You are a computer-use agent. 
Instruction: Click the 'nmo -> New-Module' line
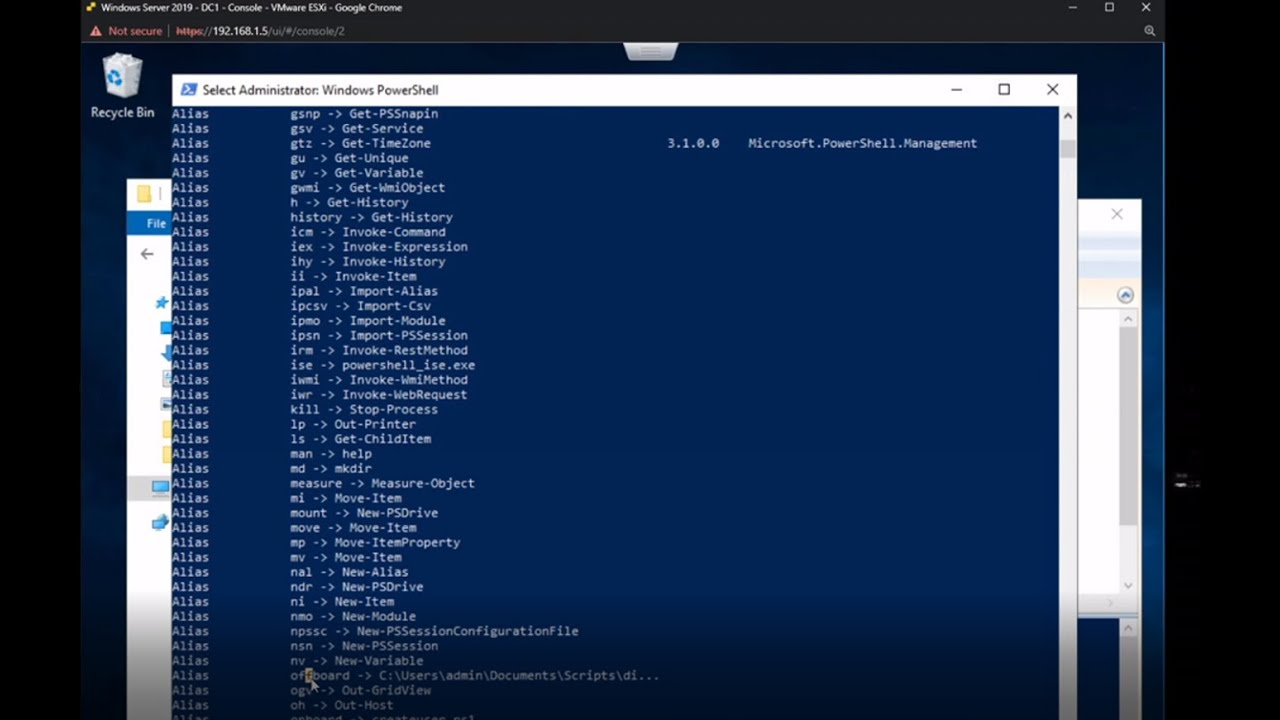point(352,616)
